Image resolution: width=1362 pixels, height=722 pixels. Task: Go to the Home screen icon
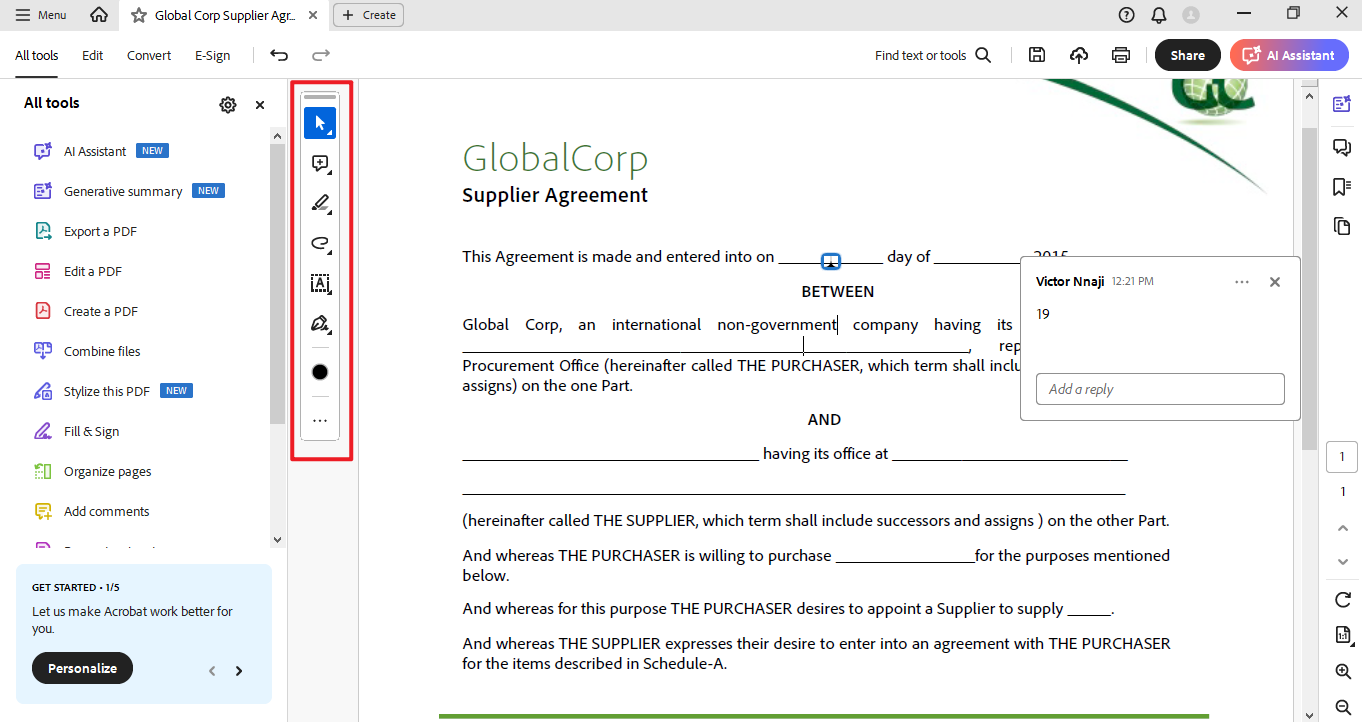[98, 15]
